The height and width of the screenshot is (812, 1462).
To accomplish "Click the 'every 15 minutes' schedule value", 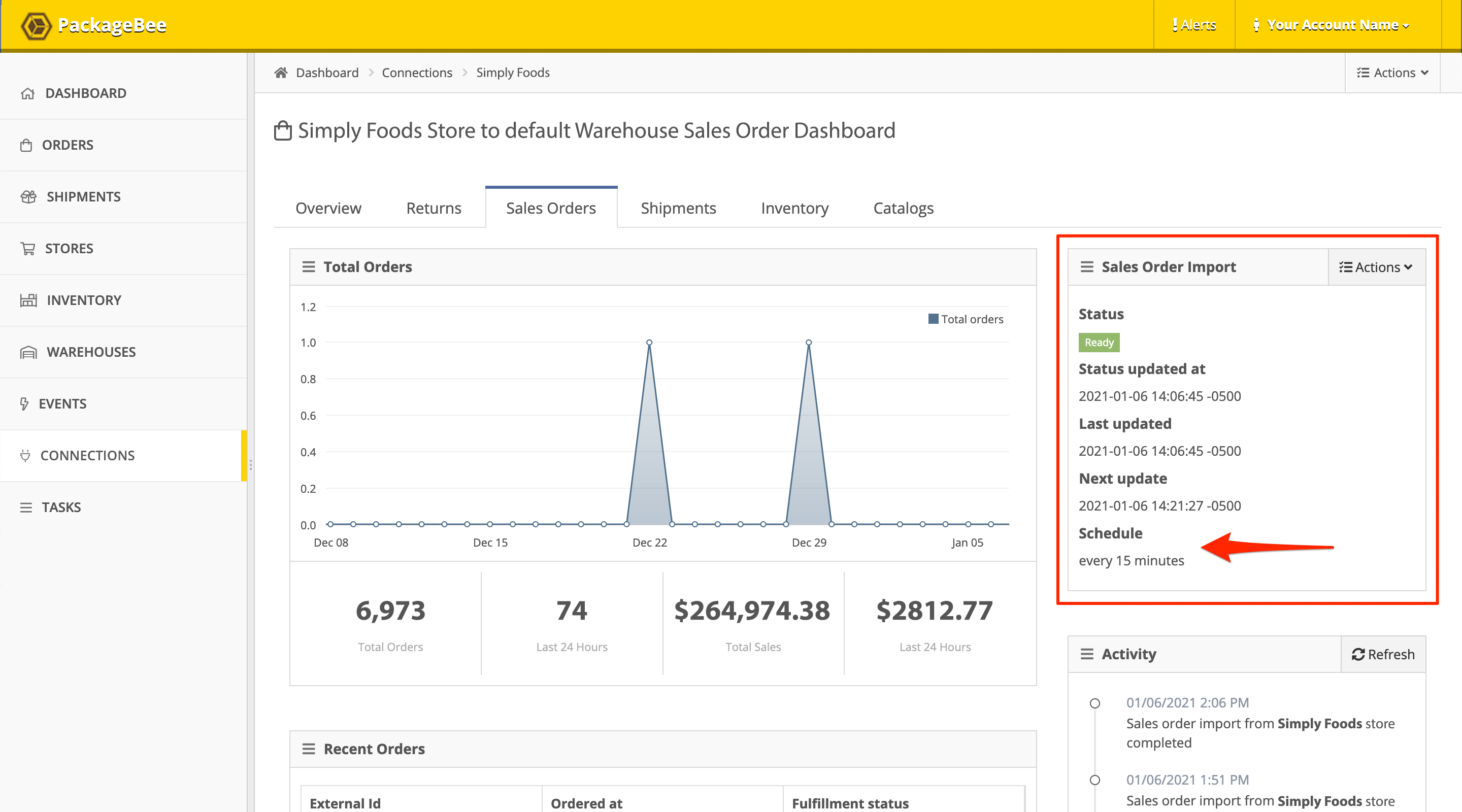I will click(1131, 561).
